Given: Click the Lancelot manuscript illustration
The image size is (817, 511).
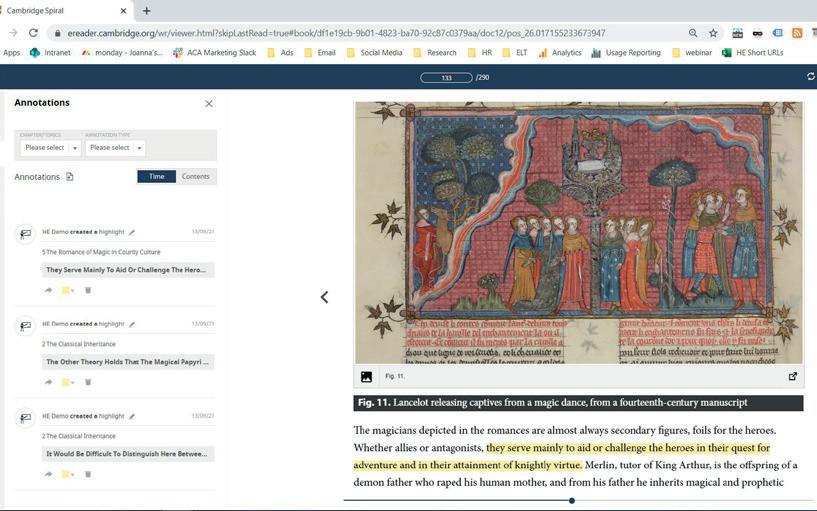Looking at the screenshot, I should point(579,232).
